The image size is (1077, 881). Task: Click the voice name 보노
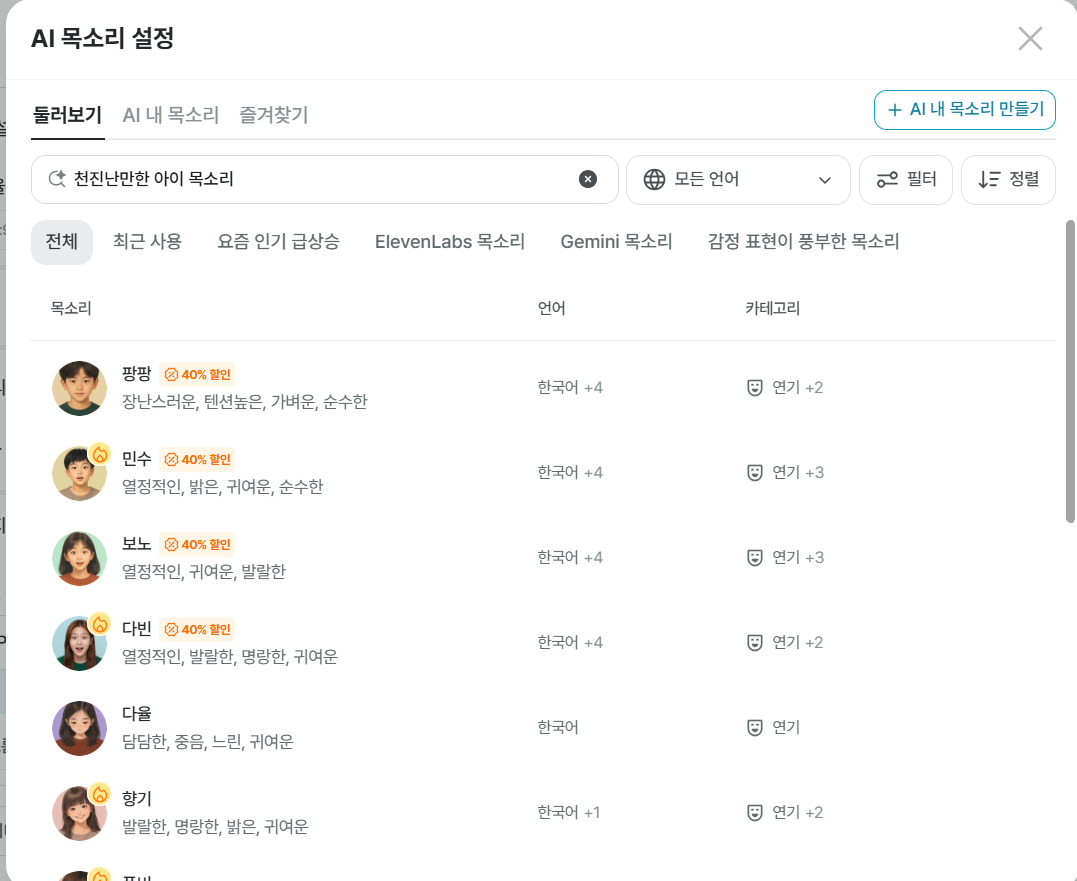pyautogui.click(x=137, y=544)
